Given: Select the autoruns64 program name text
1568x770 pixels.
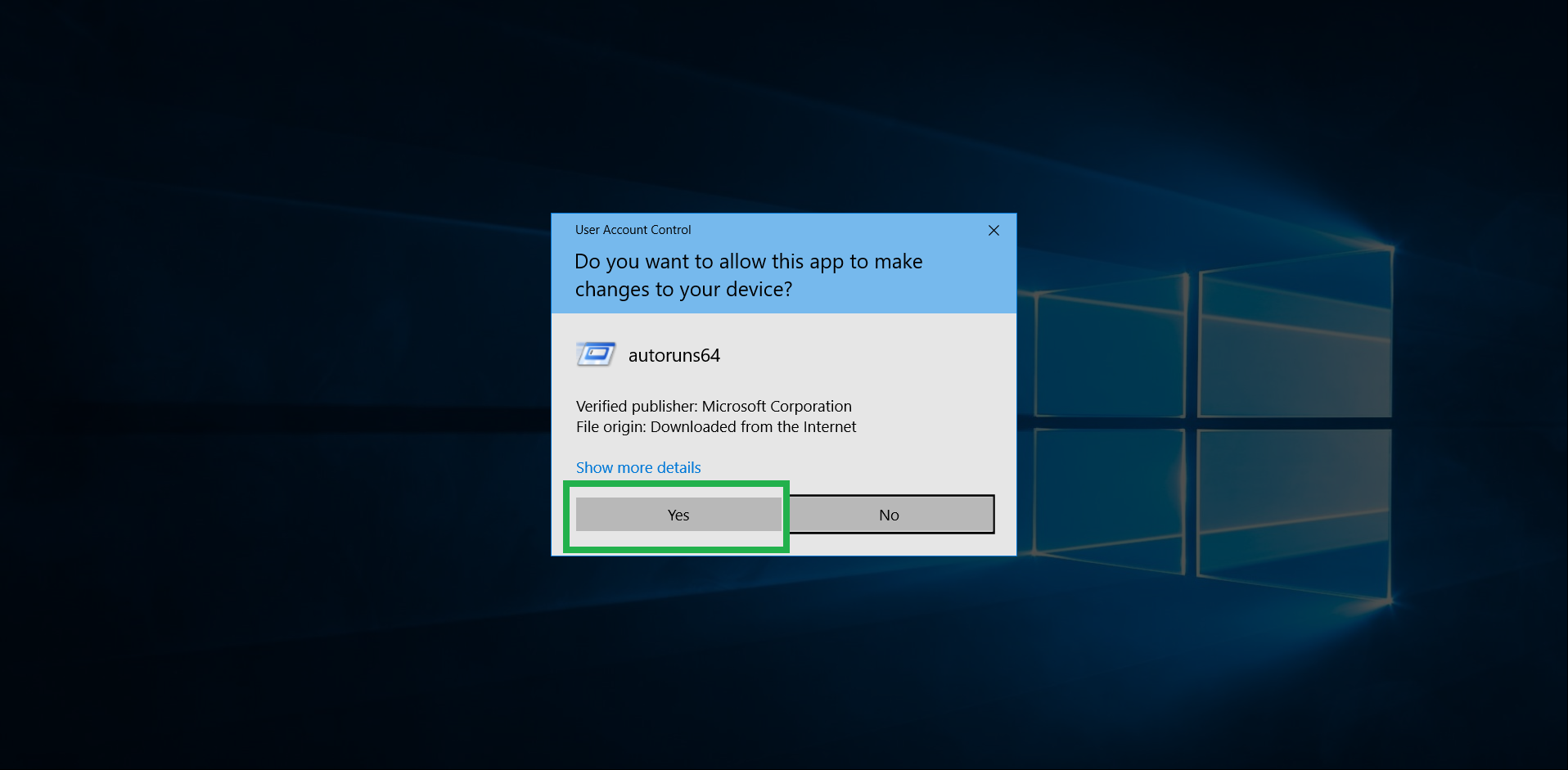Looking at the screenshot, I should coord(674,355).
